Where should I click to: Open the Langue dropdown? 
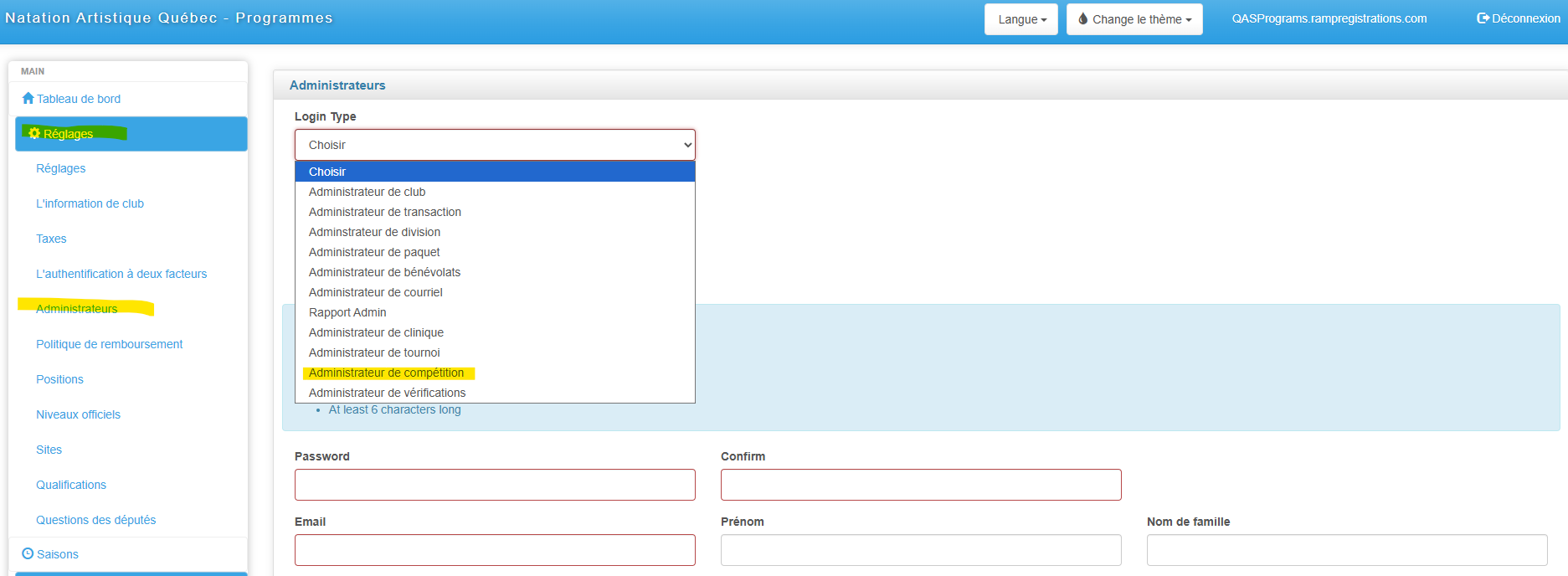[1020, 19]
